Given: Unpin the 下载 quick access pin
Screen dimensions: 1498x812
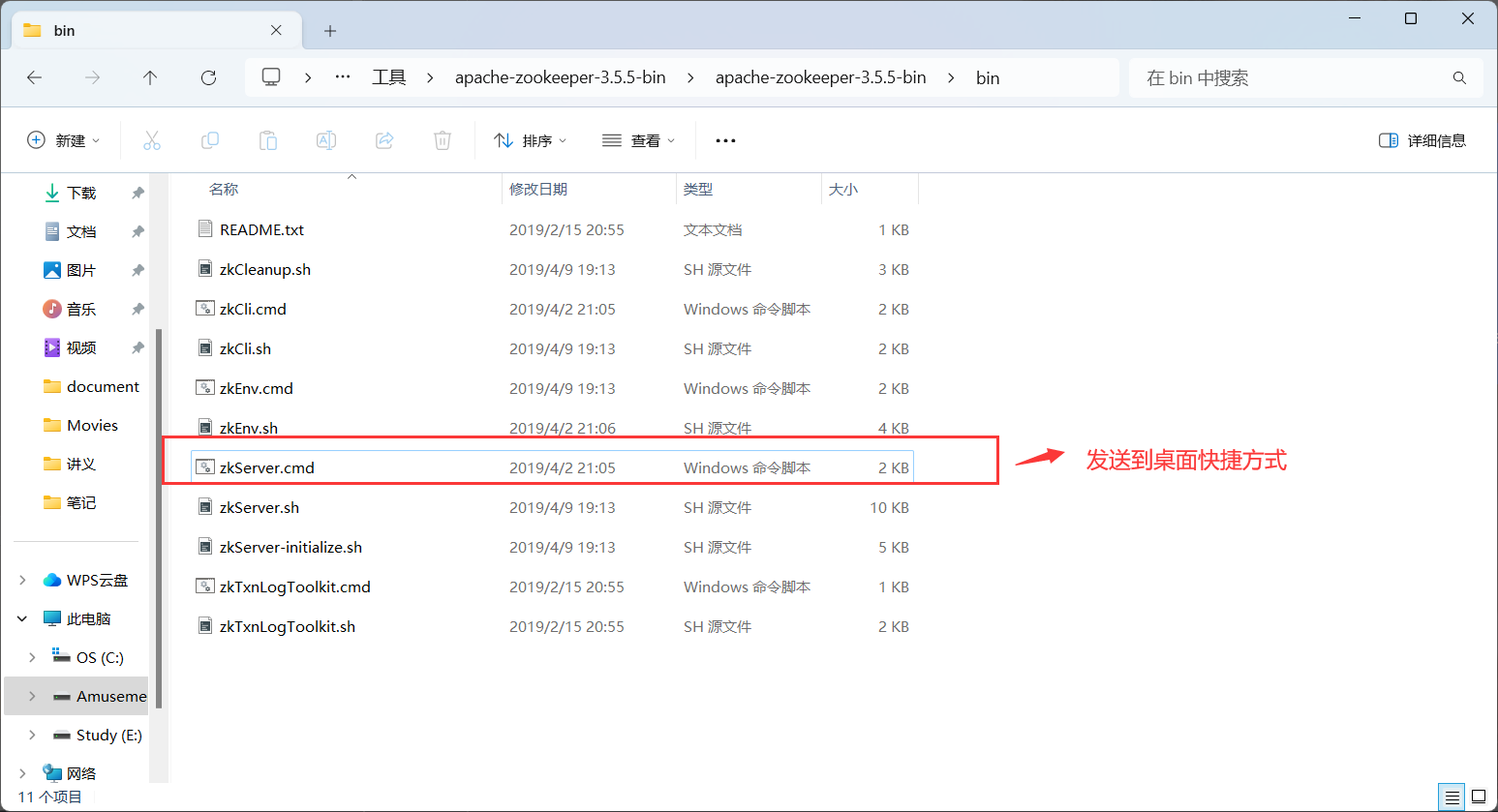Looking at the screenshot, I should pos(138,193).
